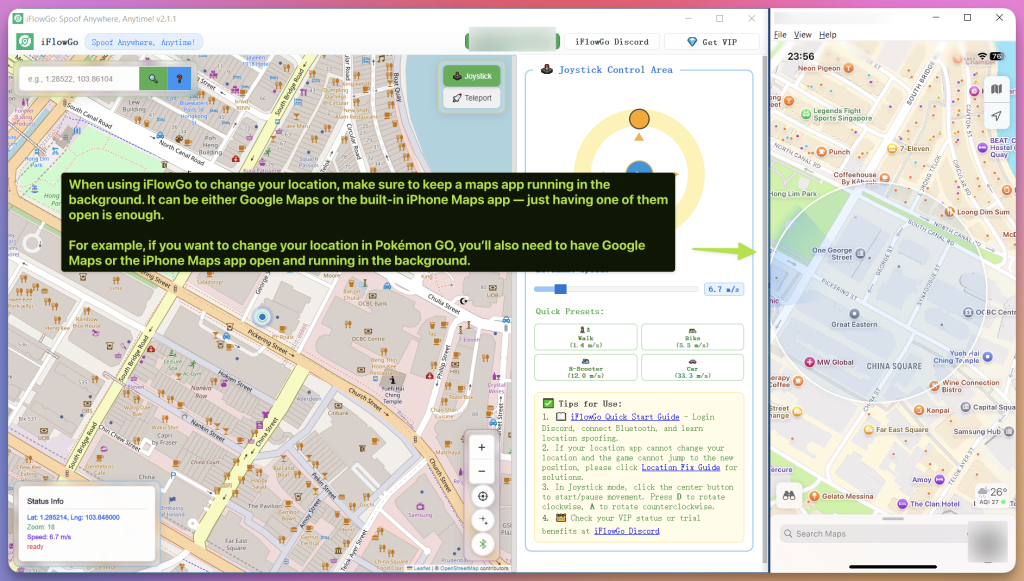This screenshot has width=1024, height=581.
Task: Click the Speed 6.7 m/s status line
Action: pyautogui.click(x=49, y=537)
